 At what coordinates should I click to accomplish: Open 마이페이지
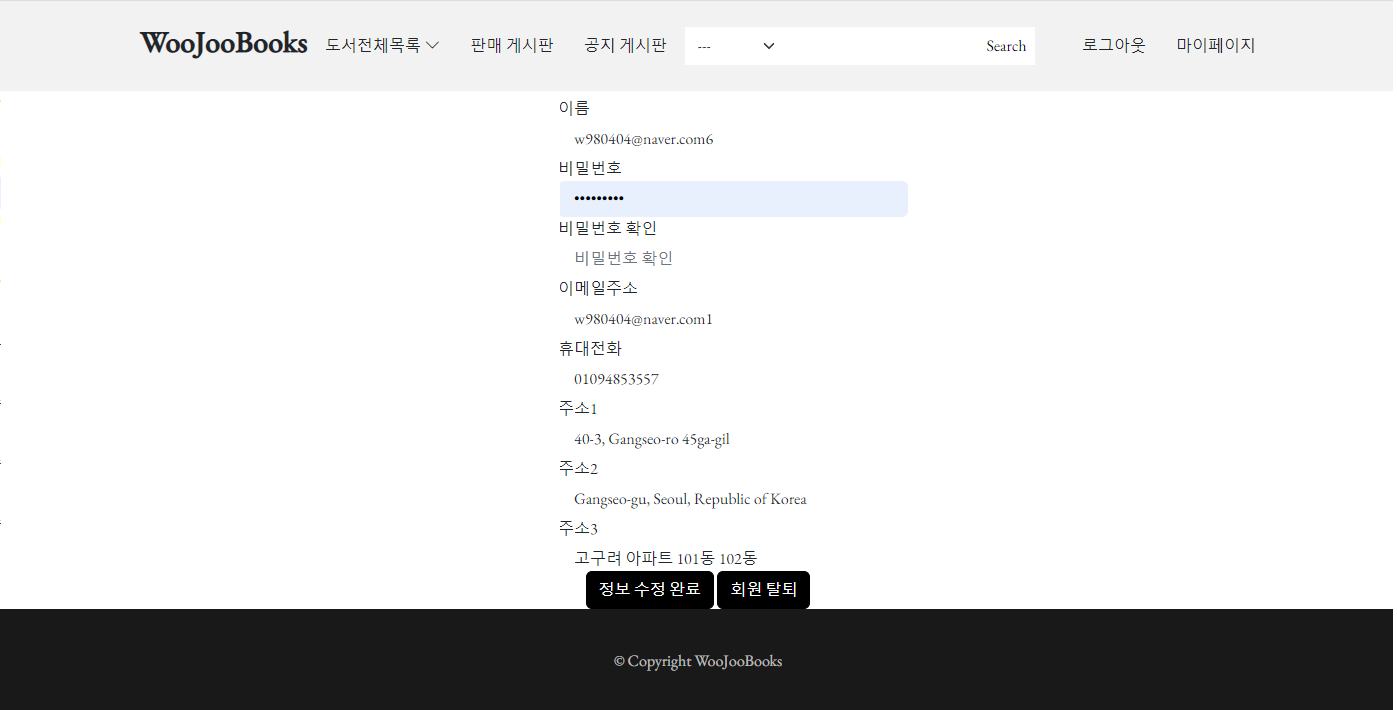click(1215, 45)
